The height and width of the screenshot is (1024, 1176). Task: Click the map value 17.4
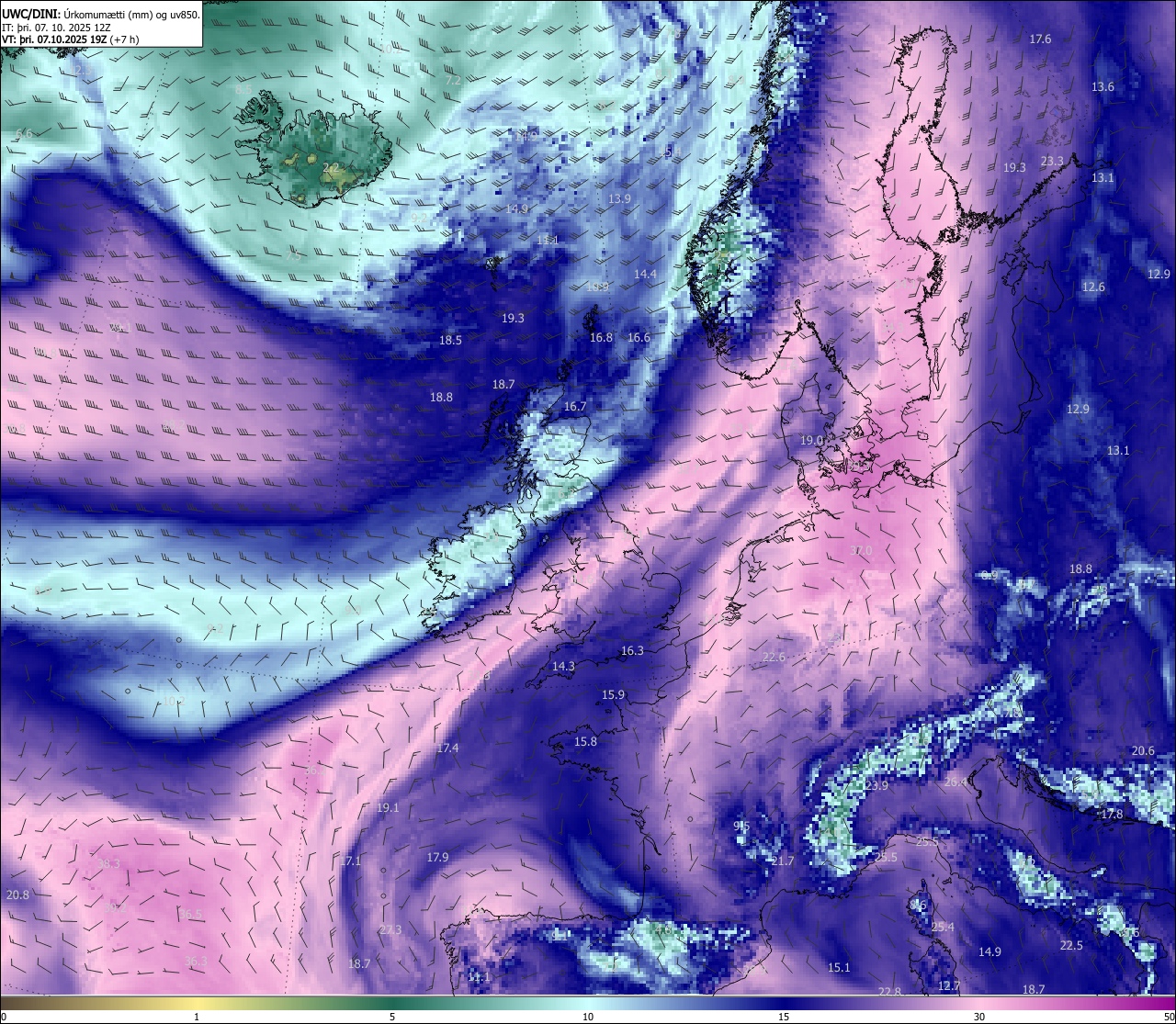coord(447,748)
